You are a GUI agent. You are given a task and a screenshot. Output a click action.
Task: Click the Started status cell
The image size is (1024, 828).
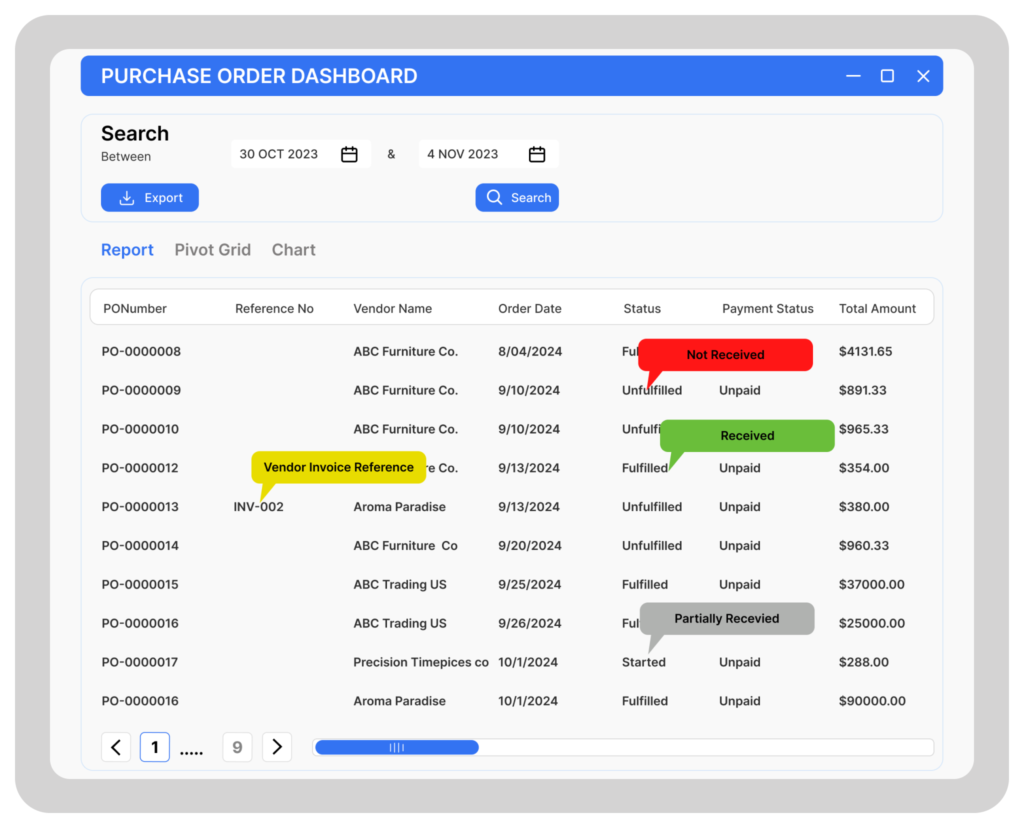[644, 662]
